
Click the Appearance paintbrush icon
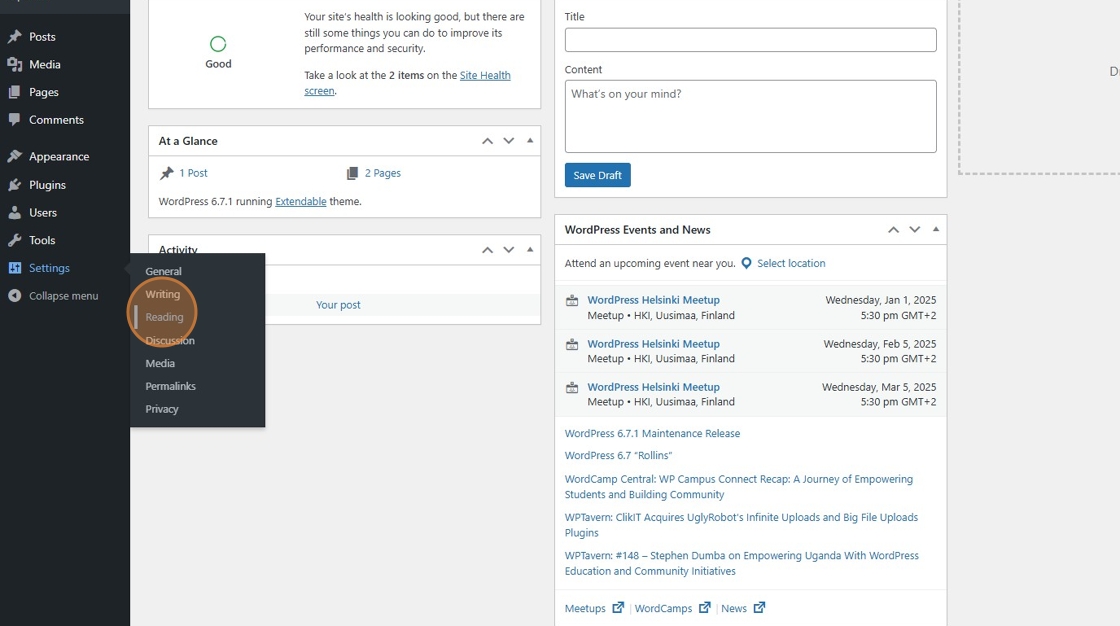[x=14, y=156]
